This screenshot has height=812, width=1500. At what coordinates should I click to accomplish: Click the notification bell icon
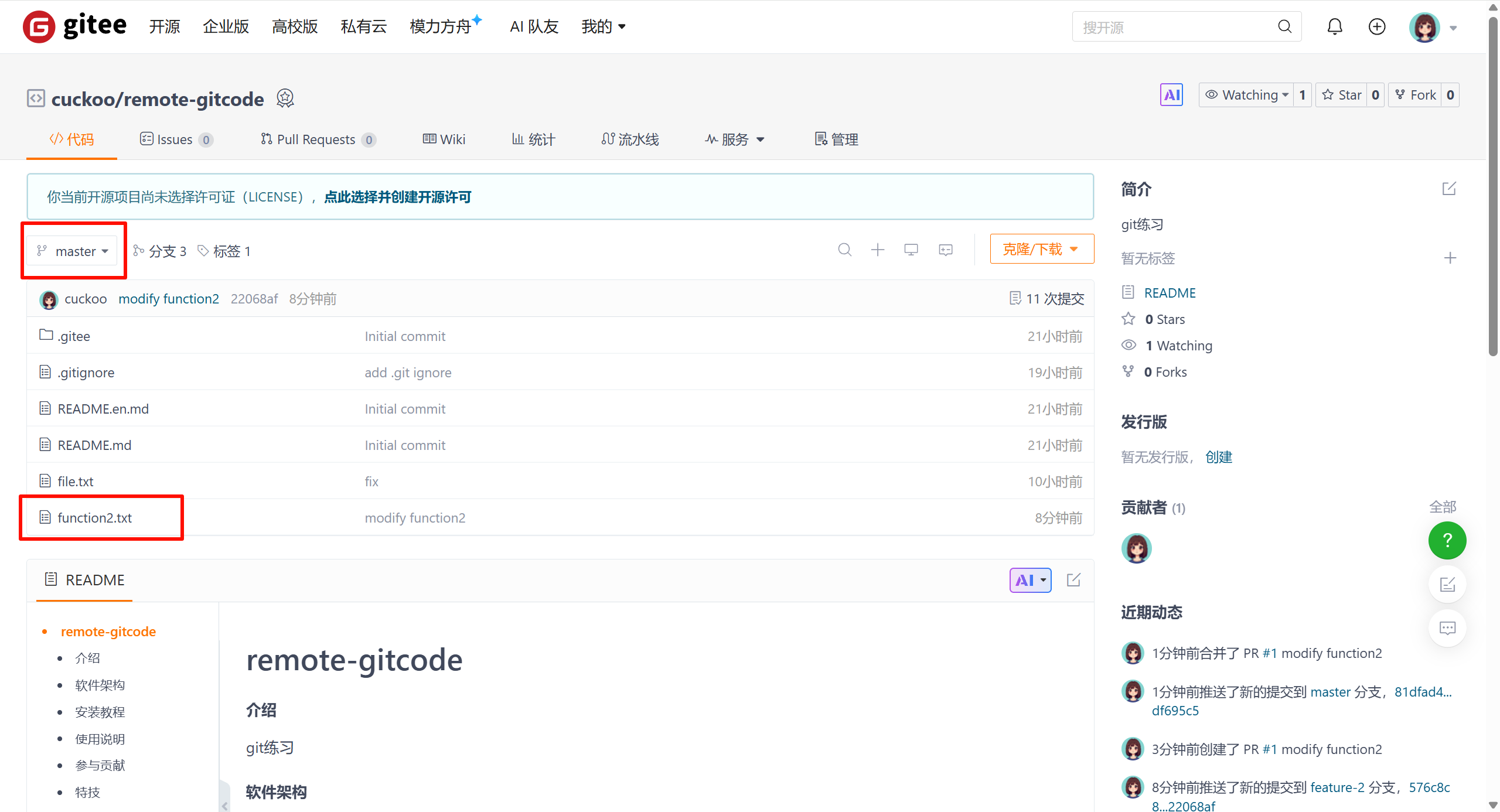(1334, 27)
